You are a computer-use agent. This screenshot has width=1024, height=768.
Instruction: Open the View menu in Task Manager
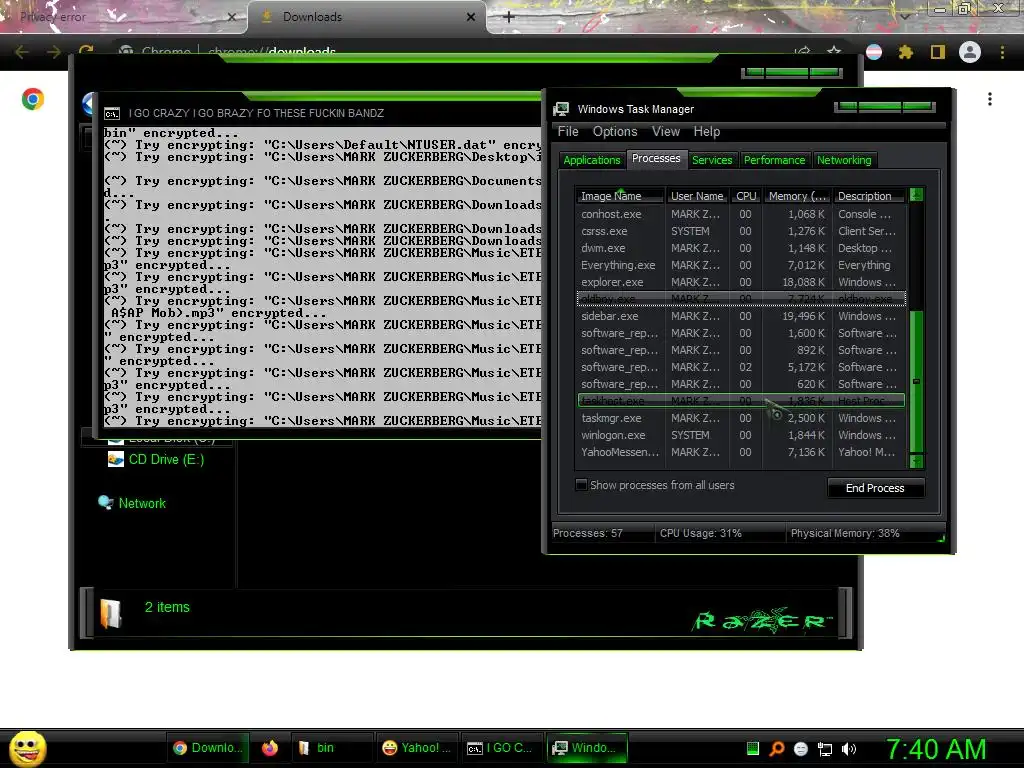(x=665, y=131)
